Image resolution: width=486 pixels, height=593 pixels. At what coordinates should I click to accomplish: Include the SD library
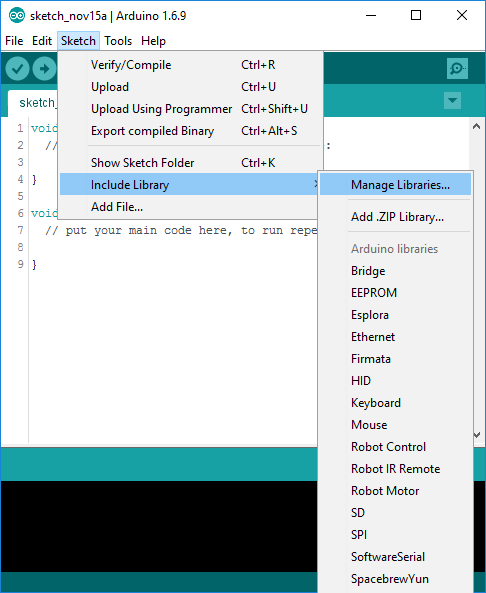395,512
